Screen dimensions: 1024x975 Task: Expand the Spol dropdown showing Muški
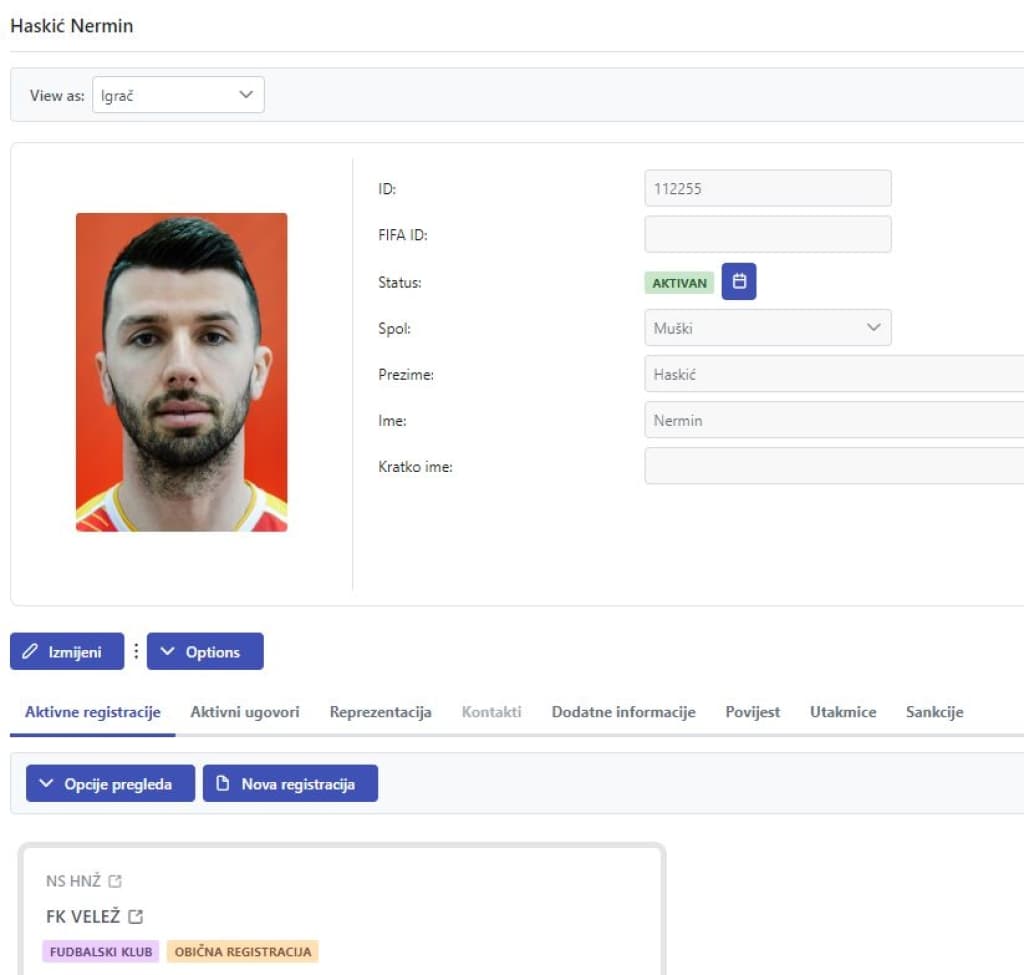click(767, 328)
